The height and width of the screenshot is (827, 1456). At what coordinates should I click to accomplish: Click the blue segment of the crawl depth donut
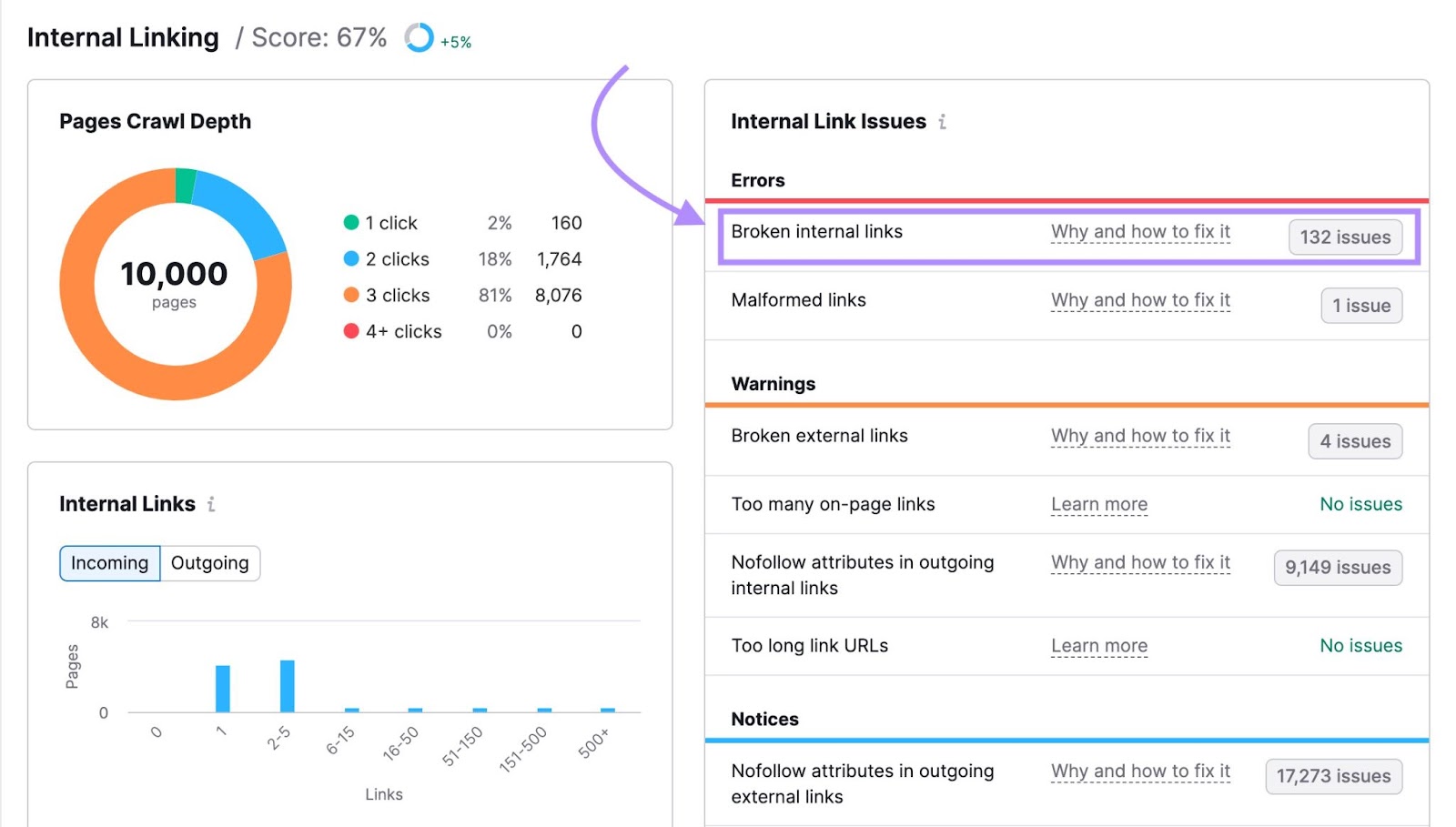[x=243, y=209]
